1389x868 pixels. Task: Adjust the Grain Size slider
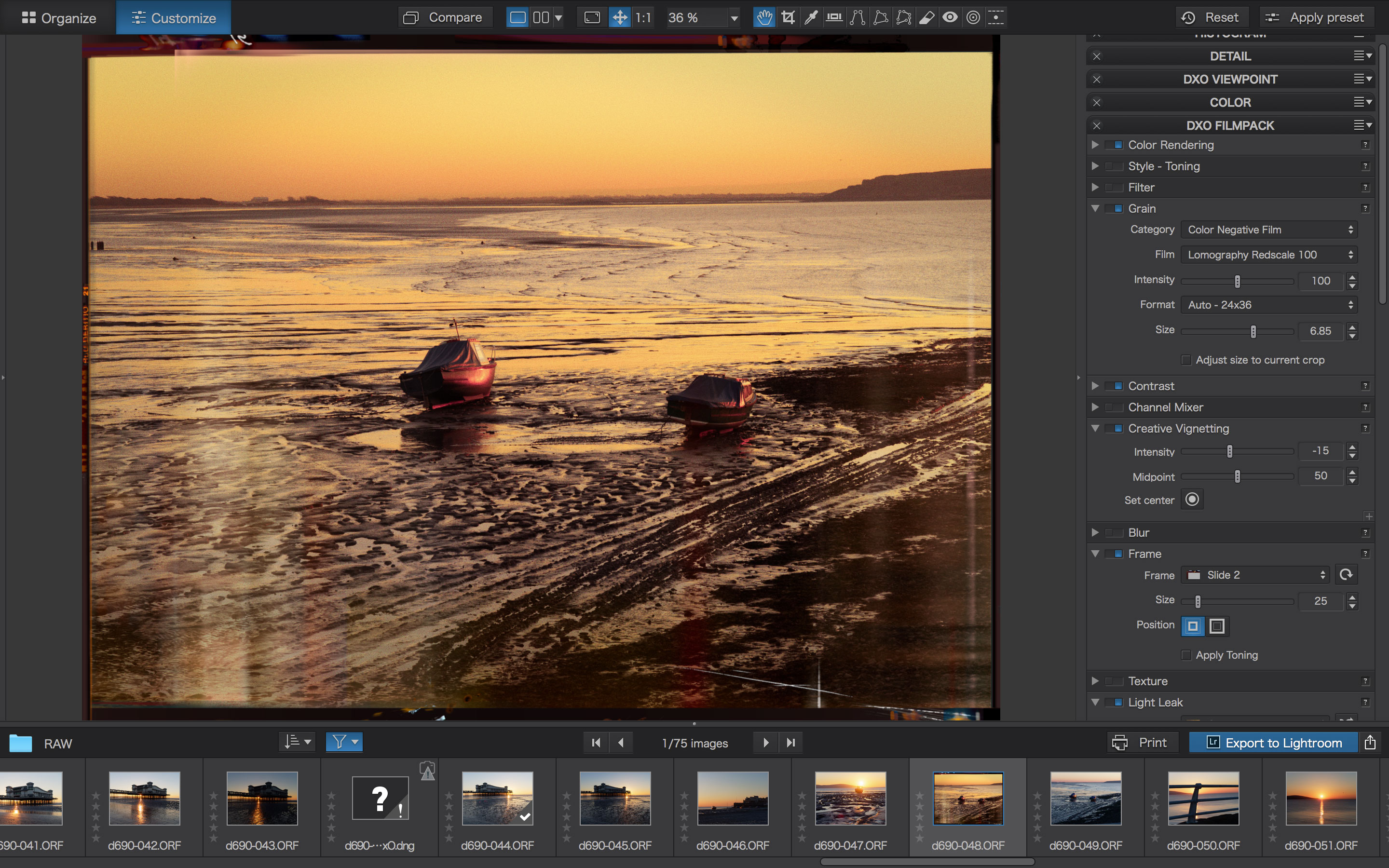click(x=1238, y=331)
